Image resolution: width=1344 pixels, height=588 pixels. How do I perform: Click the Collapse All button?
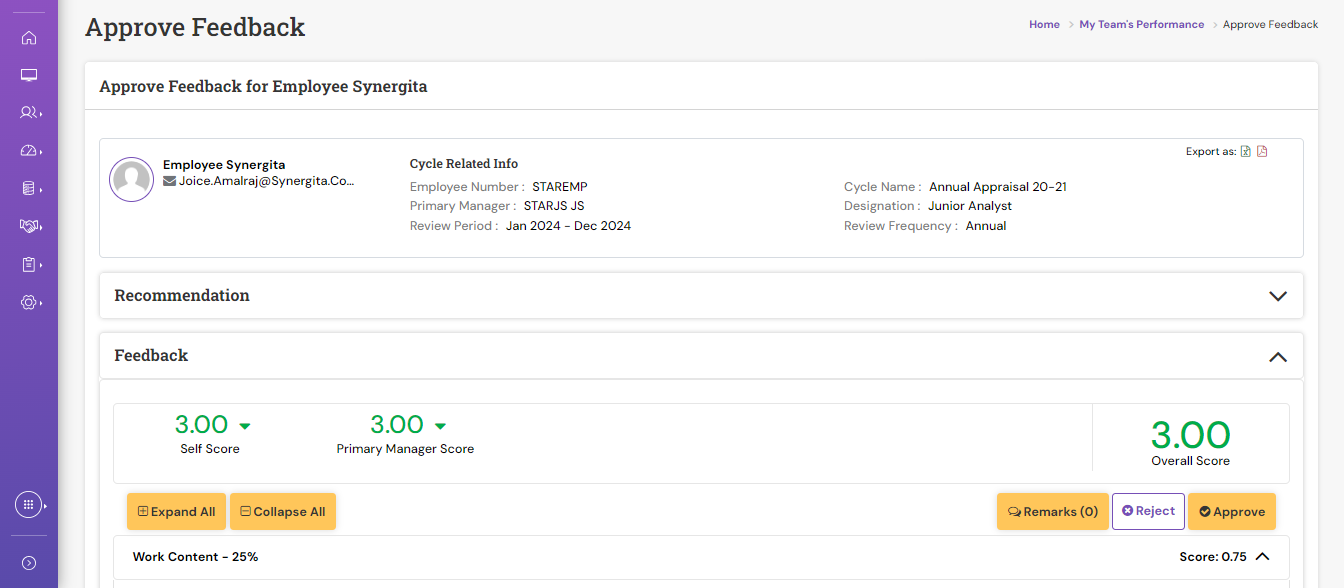[x=283, y=511]
